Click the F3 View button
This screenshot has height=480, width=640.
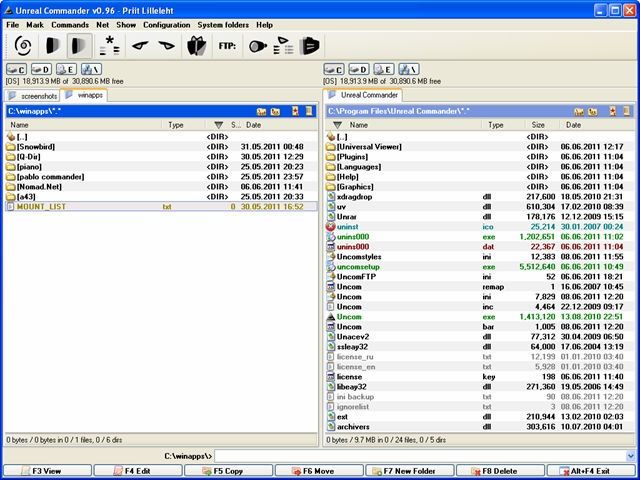pyautogui.click(x=47, y=471)
